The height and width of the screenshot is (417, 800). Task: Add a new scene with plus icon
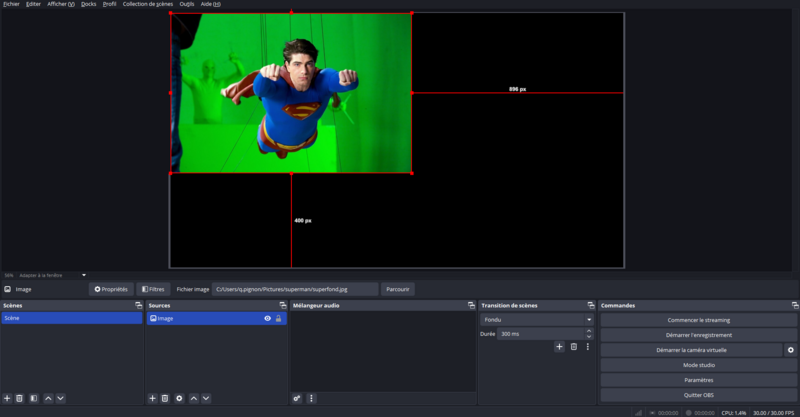point(7,398)
